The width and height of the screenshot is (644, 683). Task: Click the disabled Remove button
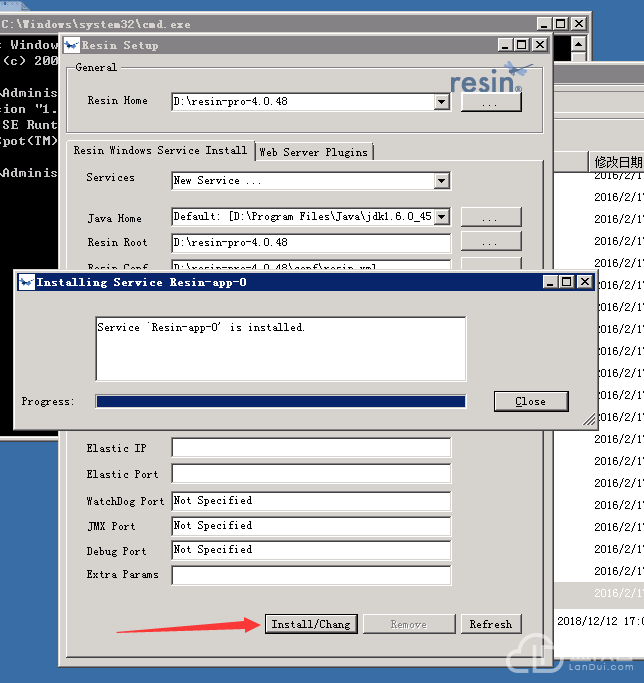point(409,624)
